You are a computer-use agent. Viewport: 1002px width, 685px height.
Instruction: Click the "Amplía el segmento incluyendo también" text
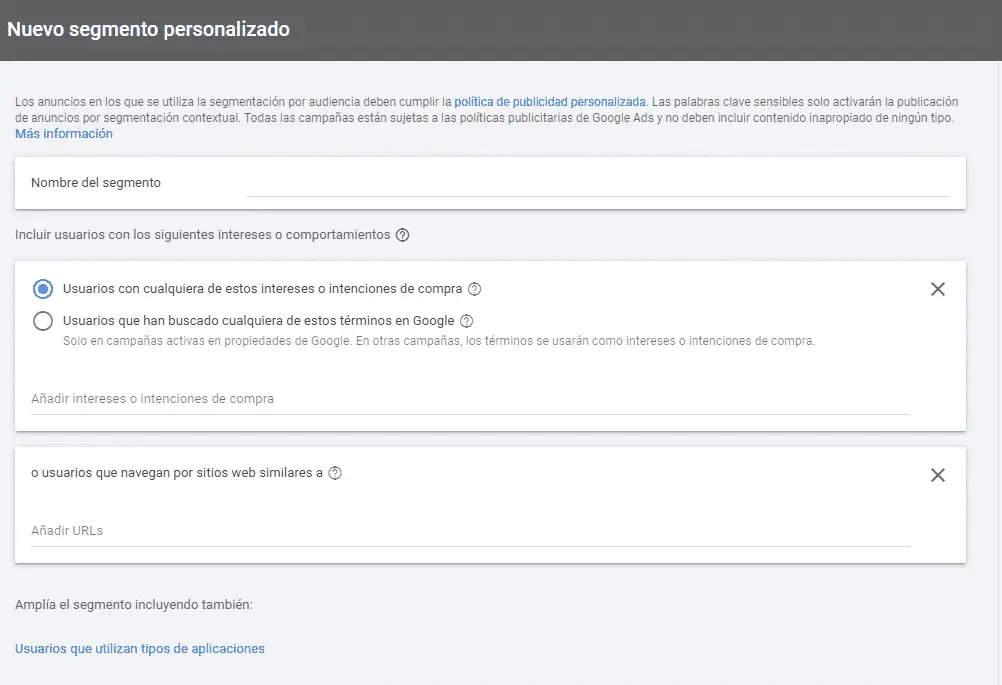tap(134, 605)
